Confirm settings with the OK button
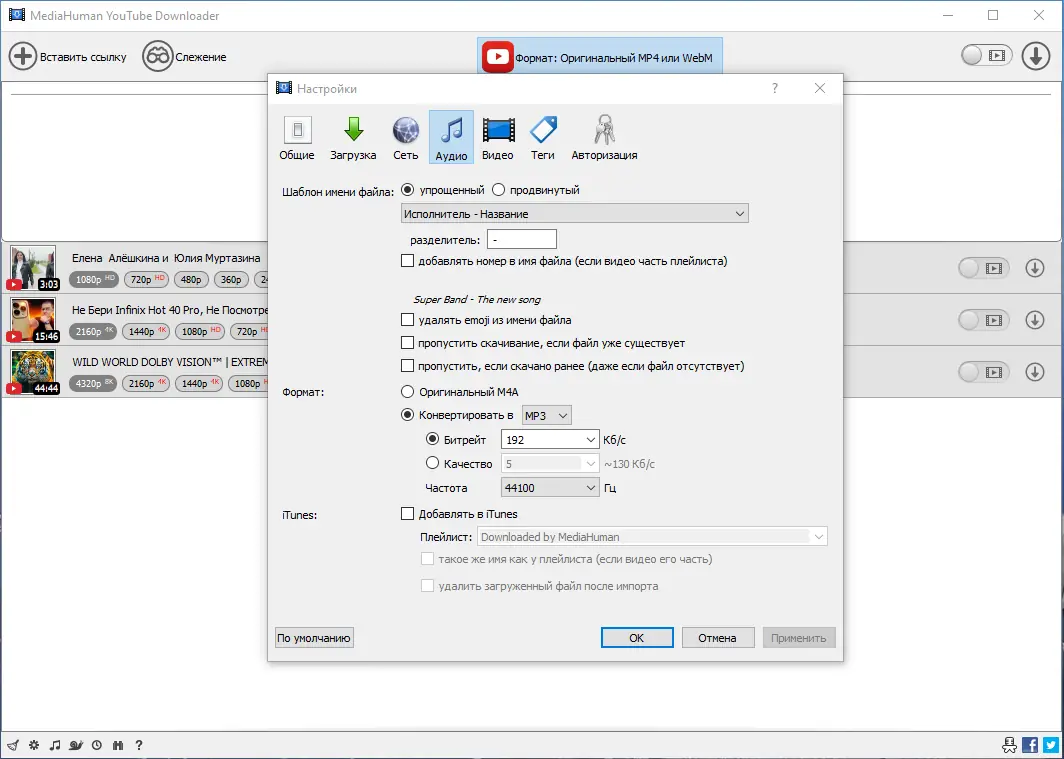 [636, 638]
